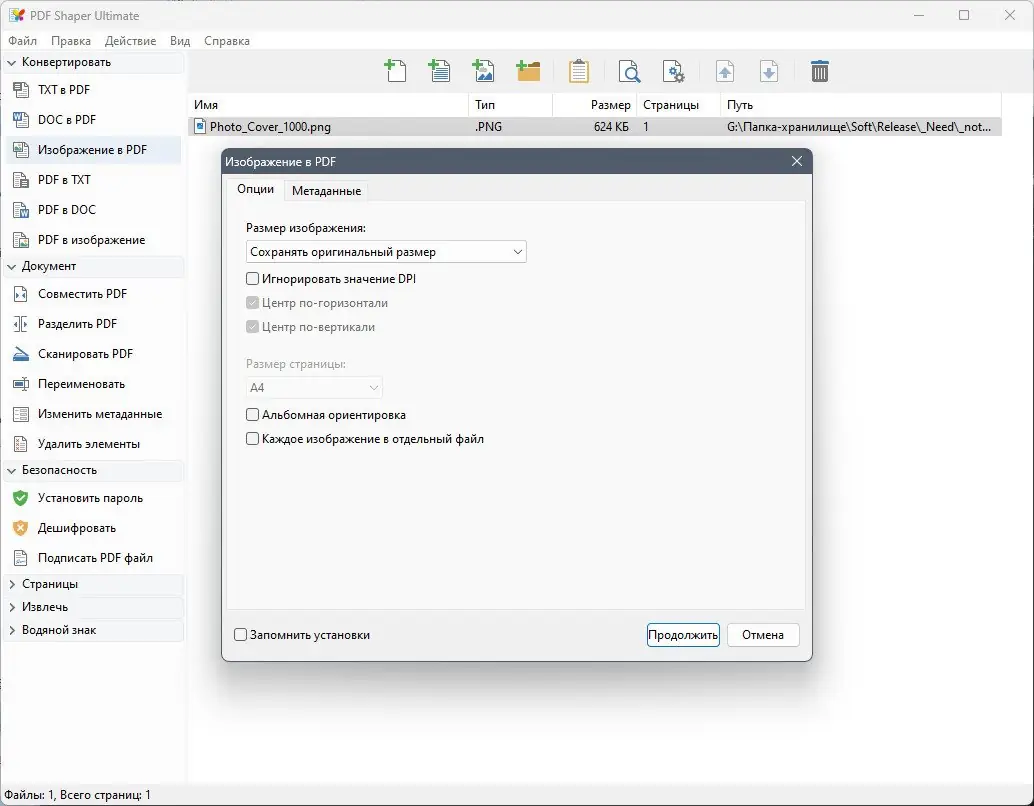Collapse the Конвертировать section

coord(11,62)
